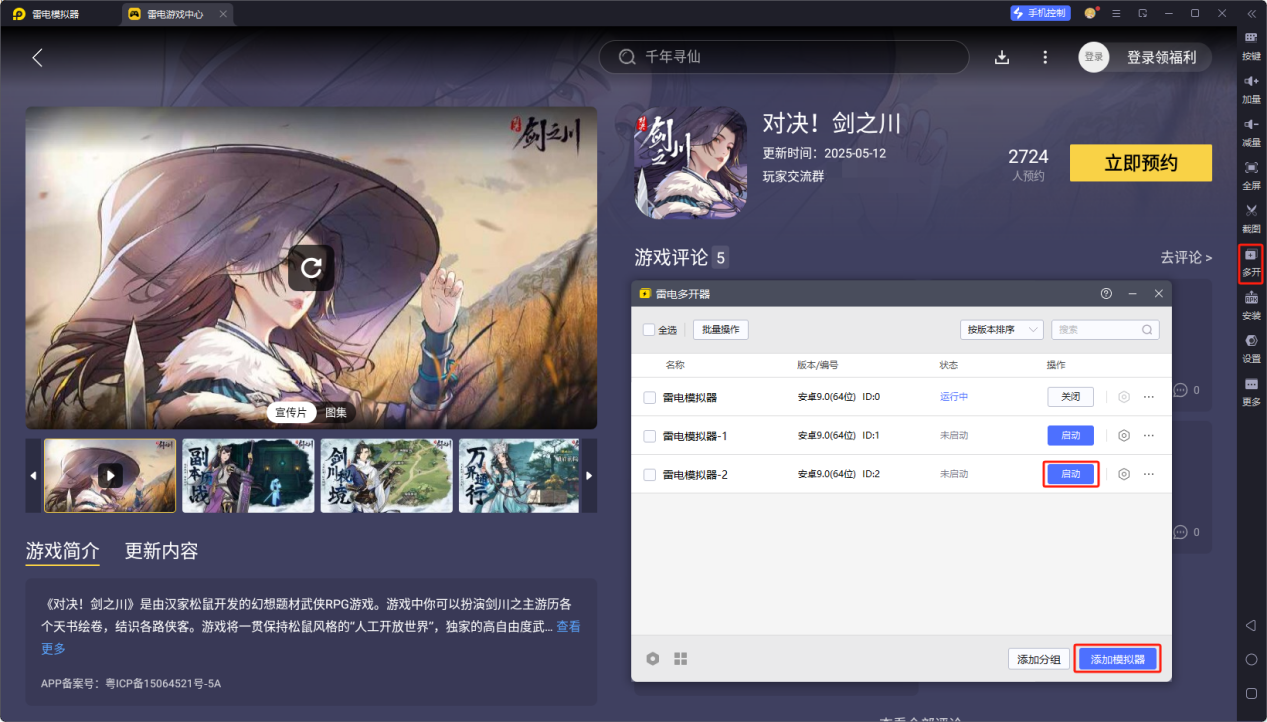Screen dimensions: 1267x722
Task: Check the 雷电模拟器 ID:0 row checkbox
Action: click(x=650, y=397)
